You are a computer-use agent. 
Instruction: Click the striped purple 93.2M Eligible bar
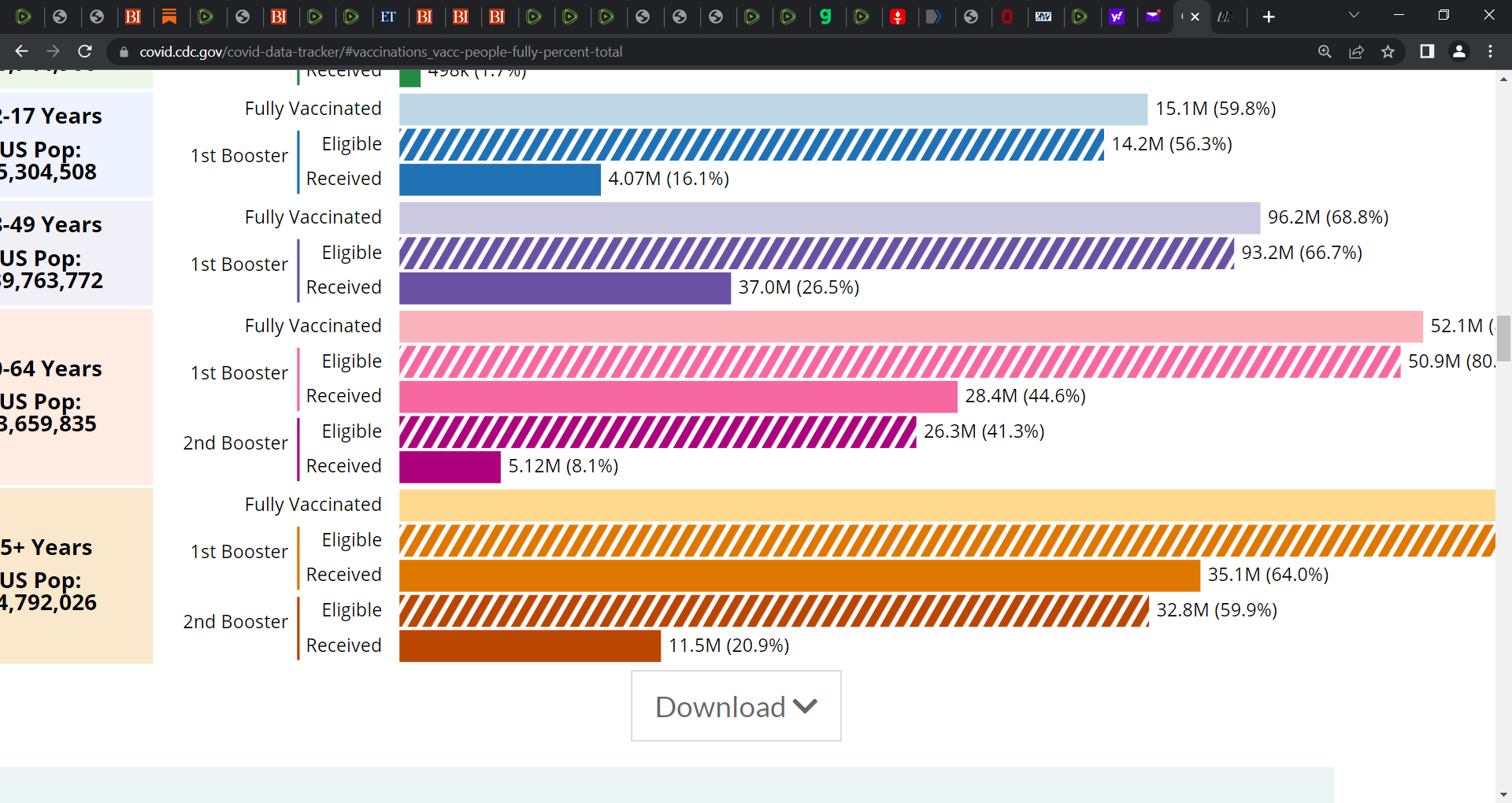click(x=817, y=253)
